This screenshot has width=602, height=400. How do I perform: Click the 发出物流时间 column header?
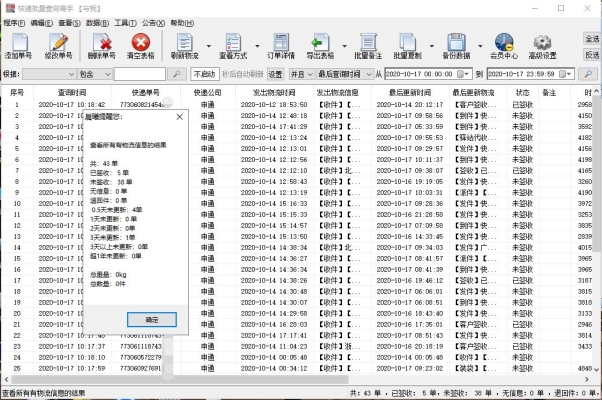click(x=274, y=93)
